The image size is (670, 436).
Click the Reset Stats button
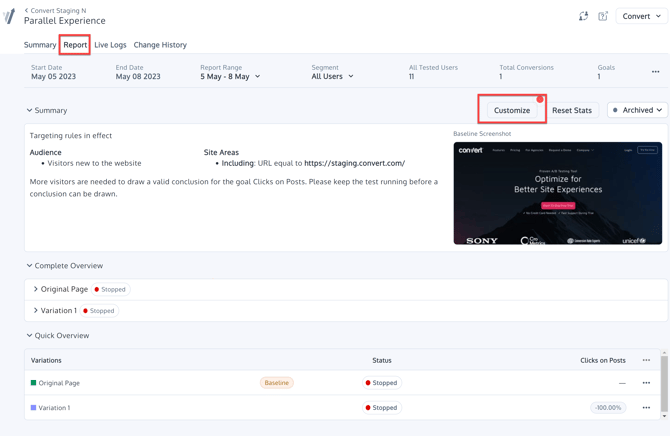[x=572, y=110]
